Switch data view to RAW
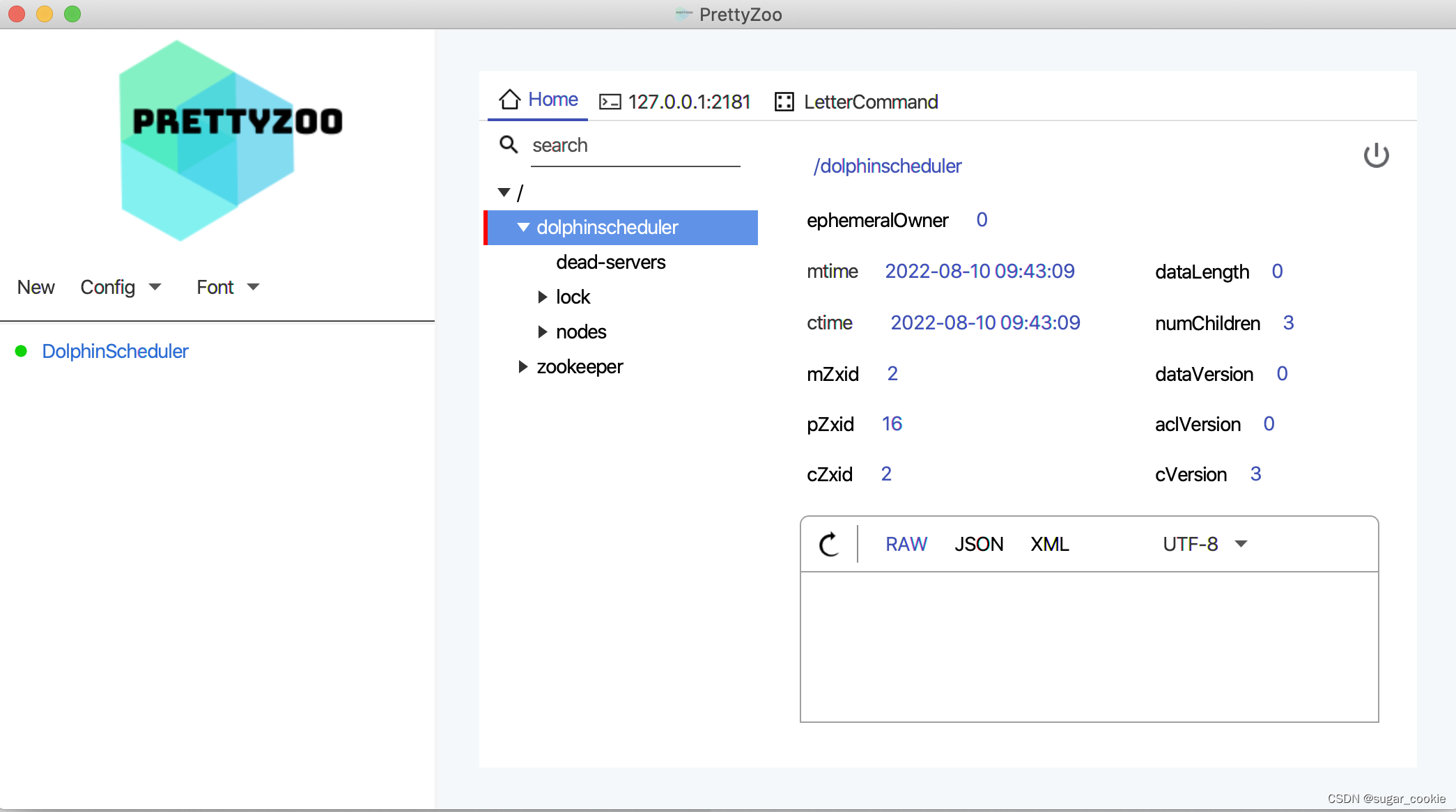 (x=906, y=544)
